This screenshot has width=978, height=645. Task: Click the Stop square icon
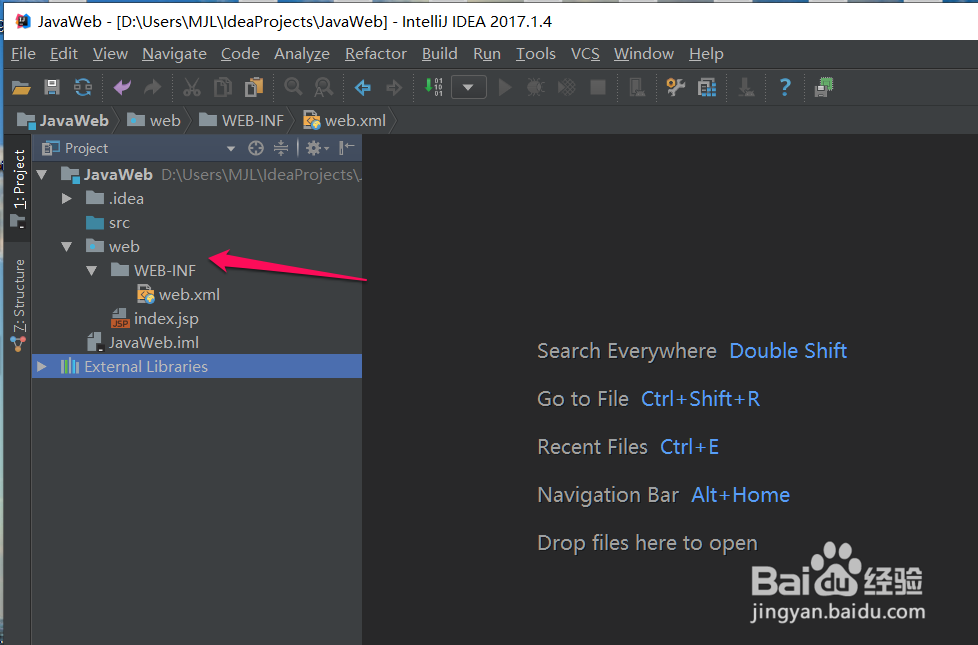tap(598, 87)
